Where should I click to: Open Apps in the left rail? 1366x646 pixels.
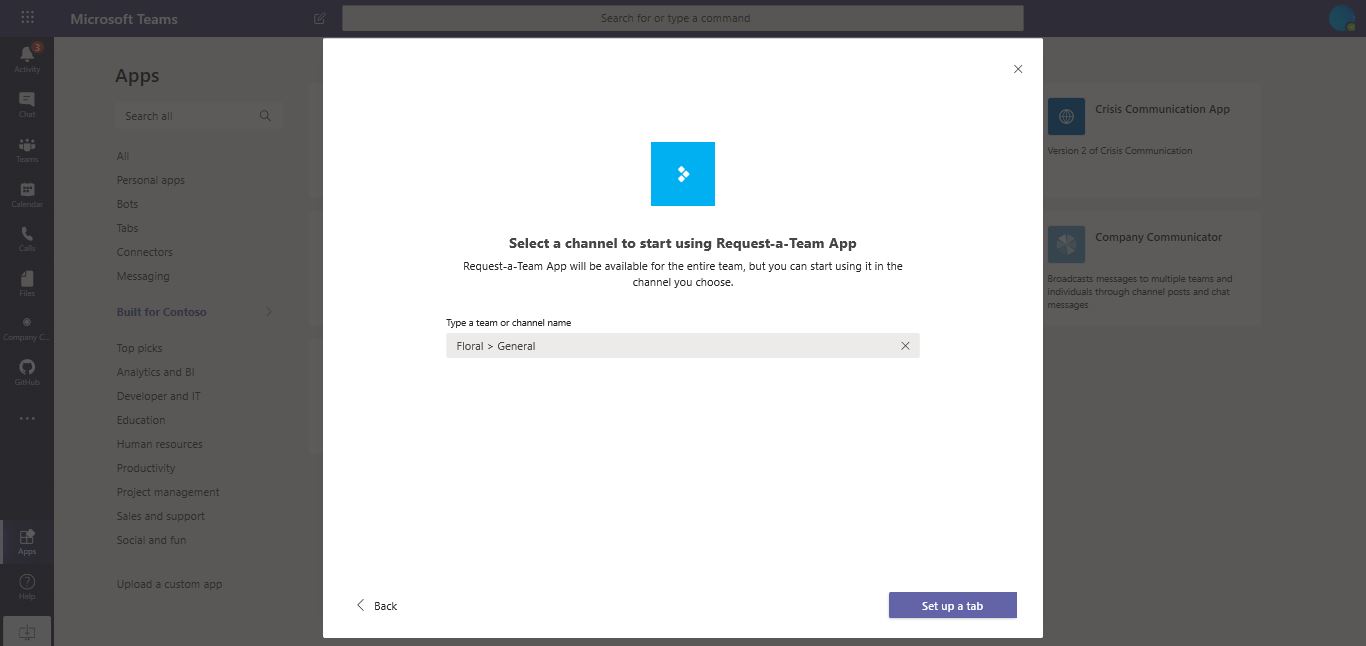coord(27,541)
